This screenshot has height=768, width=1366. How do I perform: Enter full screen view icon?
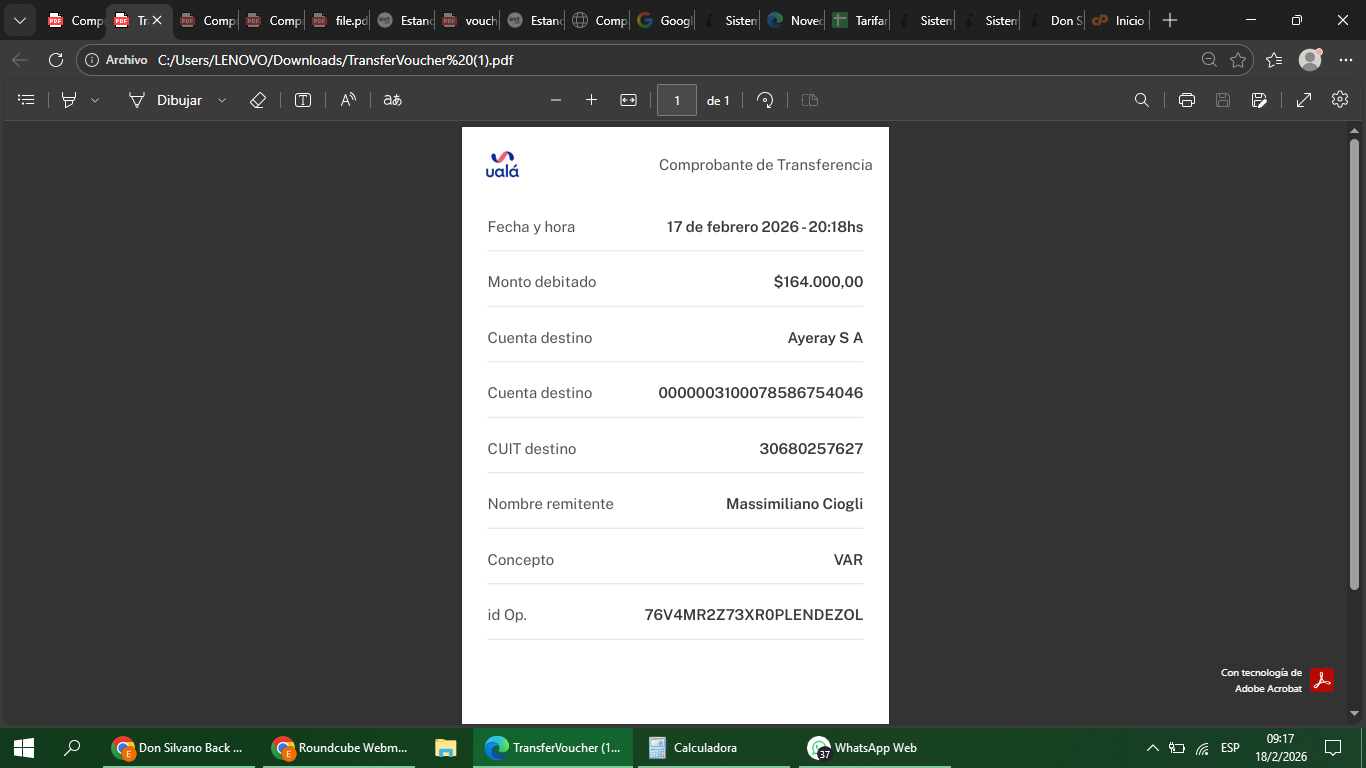1304,100
